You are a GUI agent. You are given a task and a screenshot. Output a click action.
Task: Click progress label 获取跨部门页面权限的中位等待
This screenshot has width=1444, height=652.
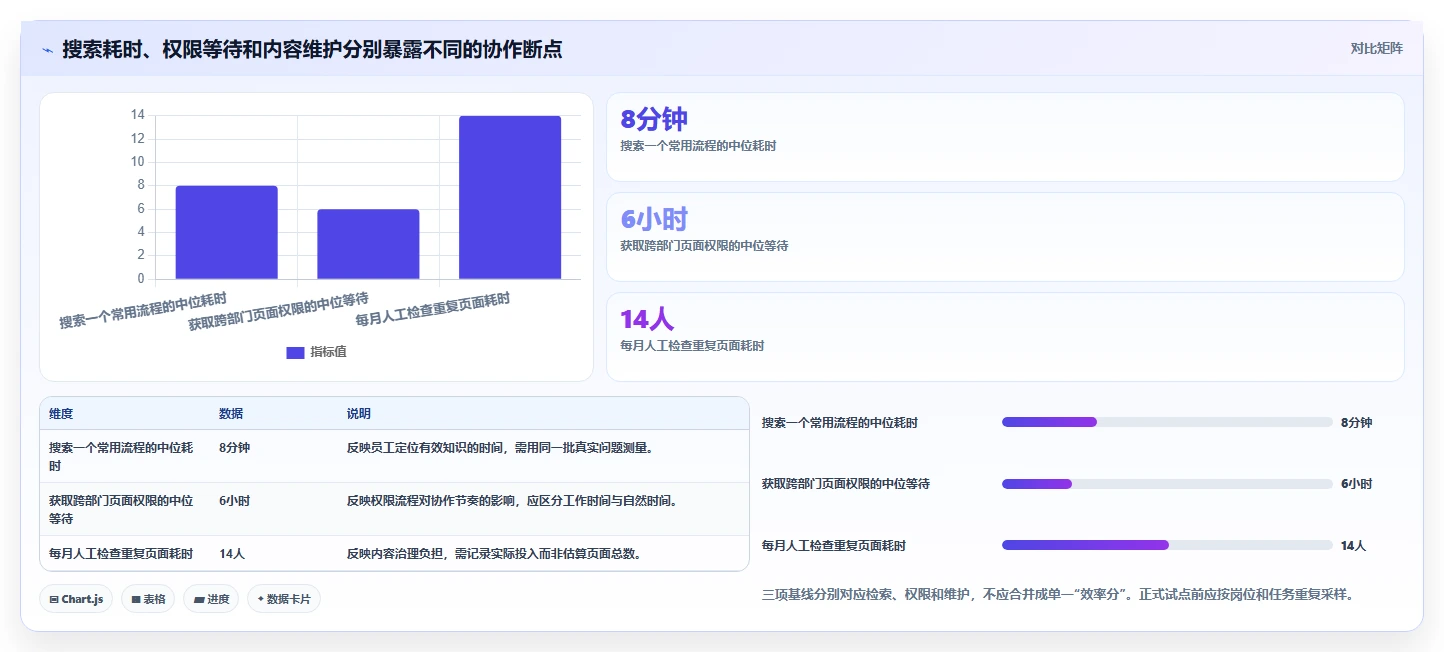point(846,484)
